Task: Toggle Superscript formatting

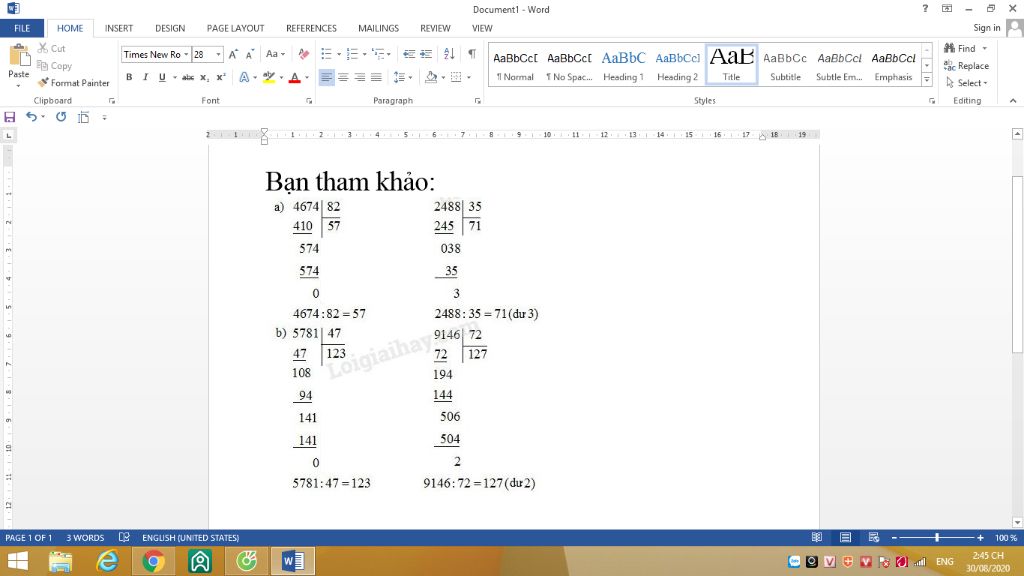Action: (221, 77)
